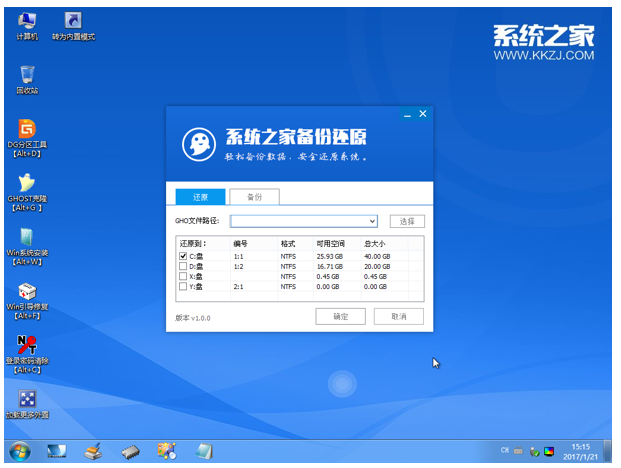Viewport: 621px width, 468px height.
Task: Check the Y:盘 checkbox
Action: click(x=183, y=286)
